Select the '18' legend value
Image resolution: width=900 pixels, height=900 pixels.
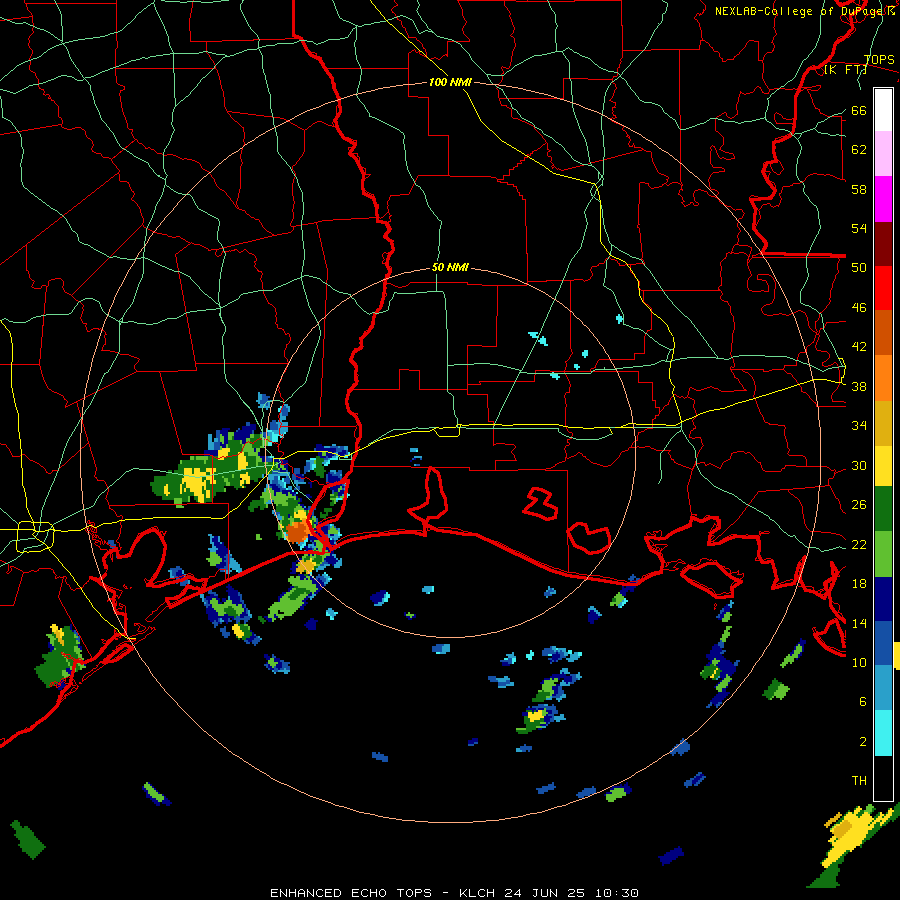point(859,584)
